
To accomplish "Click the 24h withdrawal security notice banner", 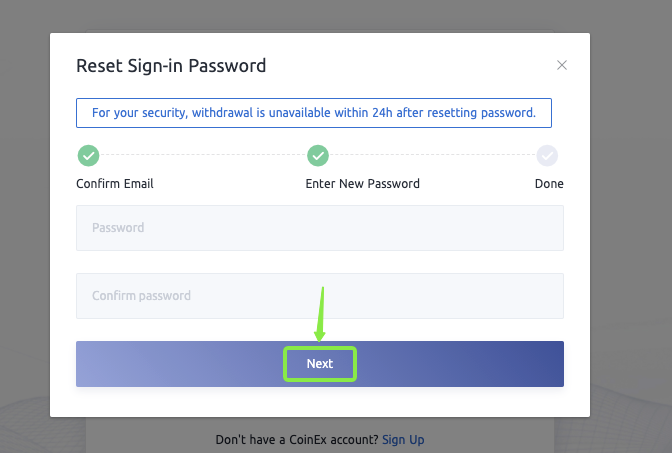I will click(x=314, y=113).
